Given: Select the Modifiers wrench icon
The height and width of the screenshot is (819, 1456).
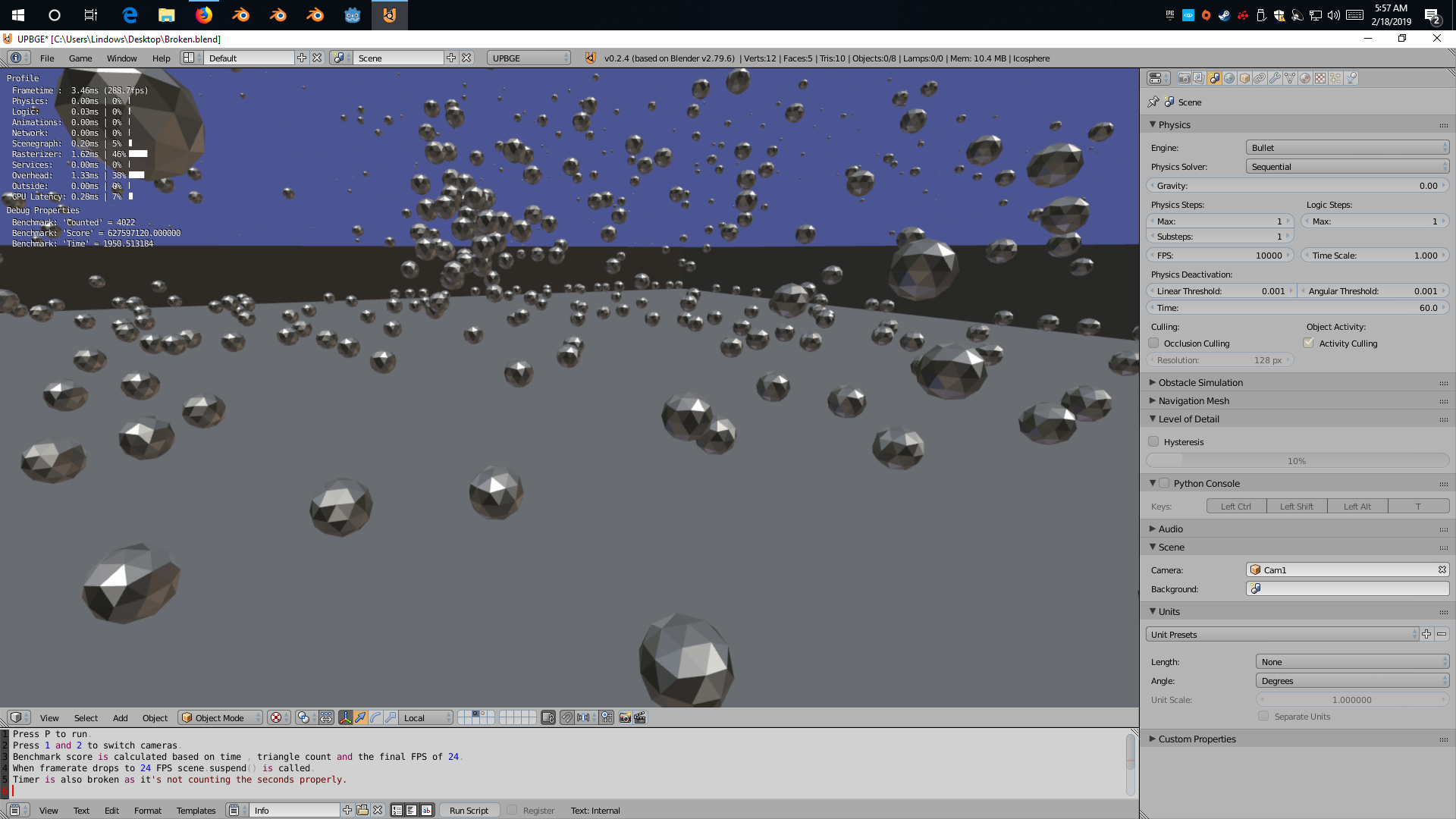Looking at the screenshot, I should pyautogui.click(x=1275, y=78).
